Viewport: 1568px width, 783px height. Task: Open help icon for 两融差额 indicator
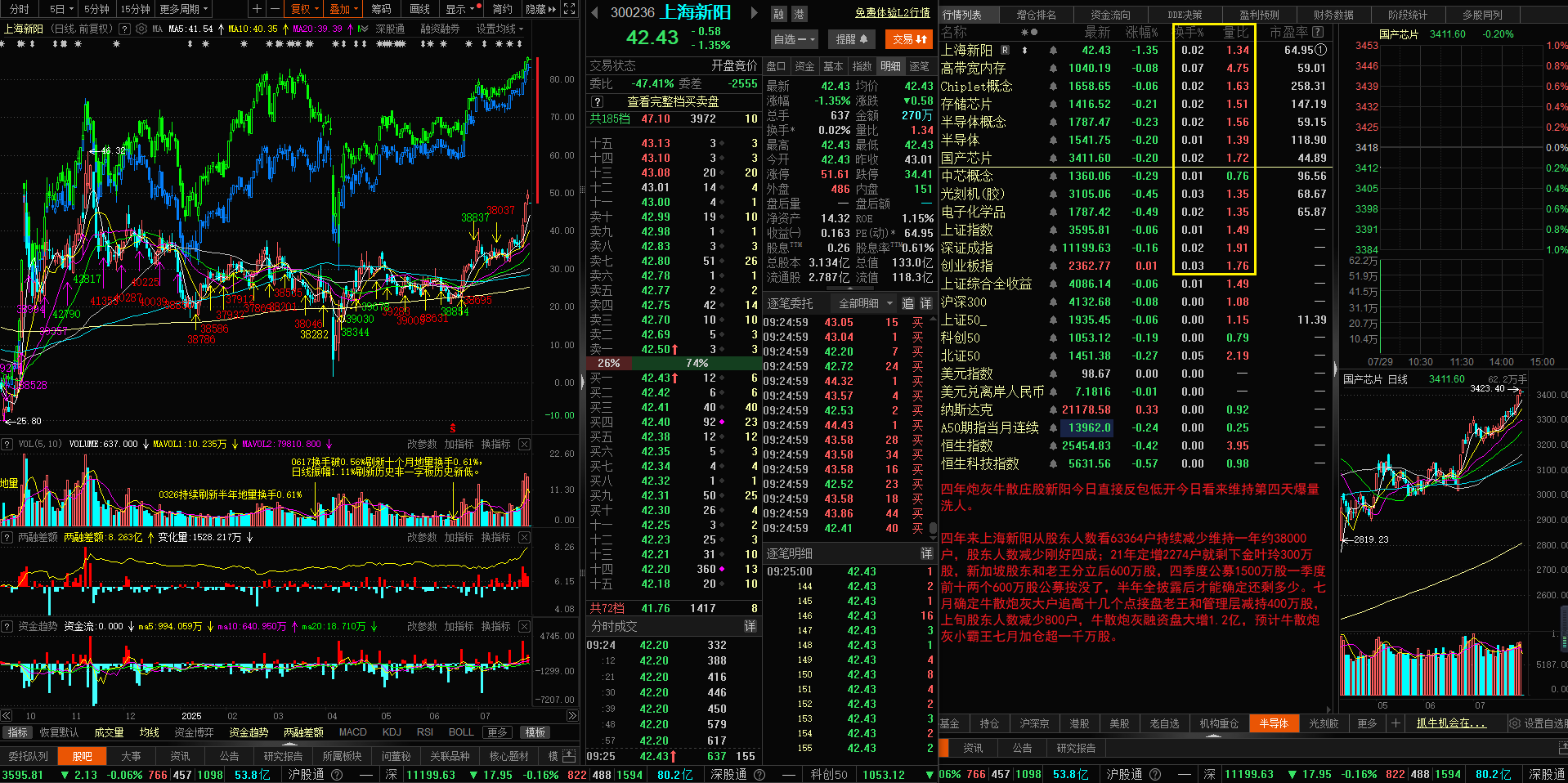coord(7,537)
